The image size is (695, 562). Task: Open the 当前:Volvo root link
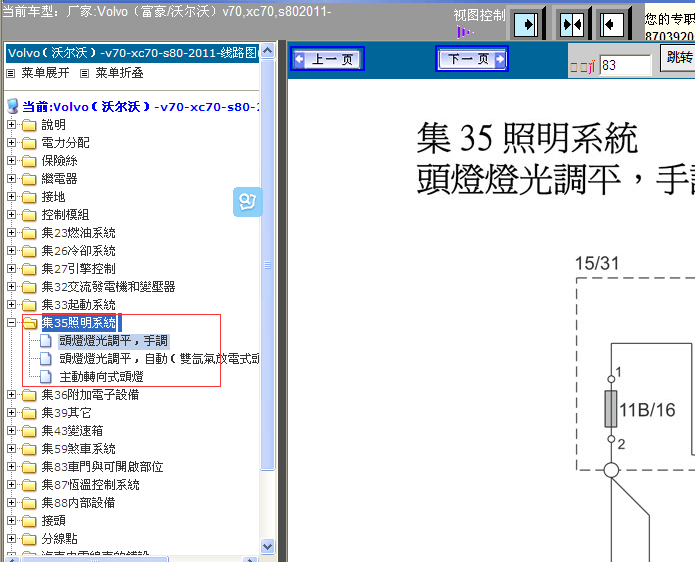(141, 107)
